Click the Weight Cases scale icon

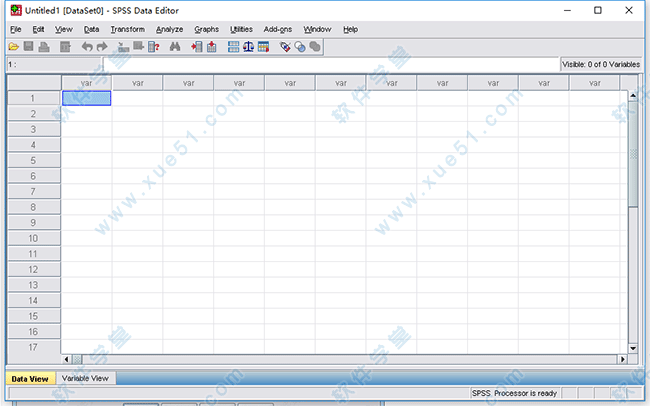pyautogui.click(x=248, y=47)
